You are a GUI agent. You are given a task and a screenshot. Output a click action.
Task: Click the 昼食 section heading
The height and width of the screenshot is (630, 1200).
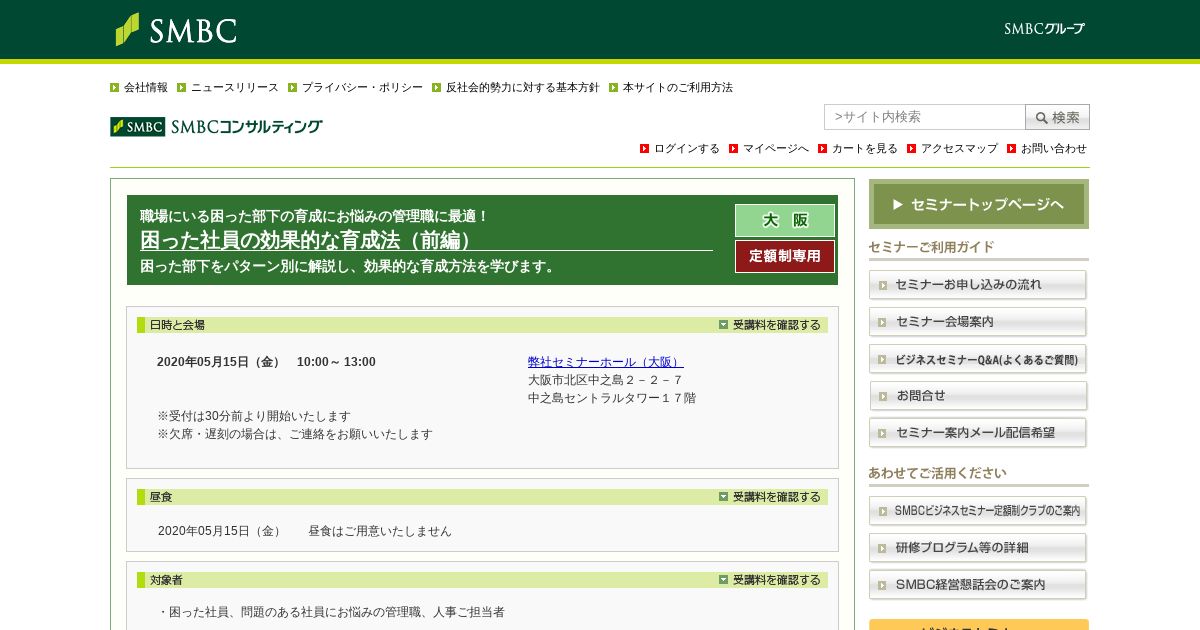click(x=161, y=497)
